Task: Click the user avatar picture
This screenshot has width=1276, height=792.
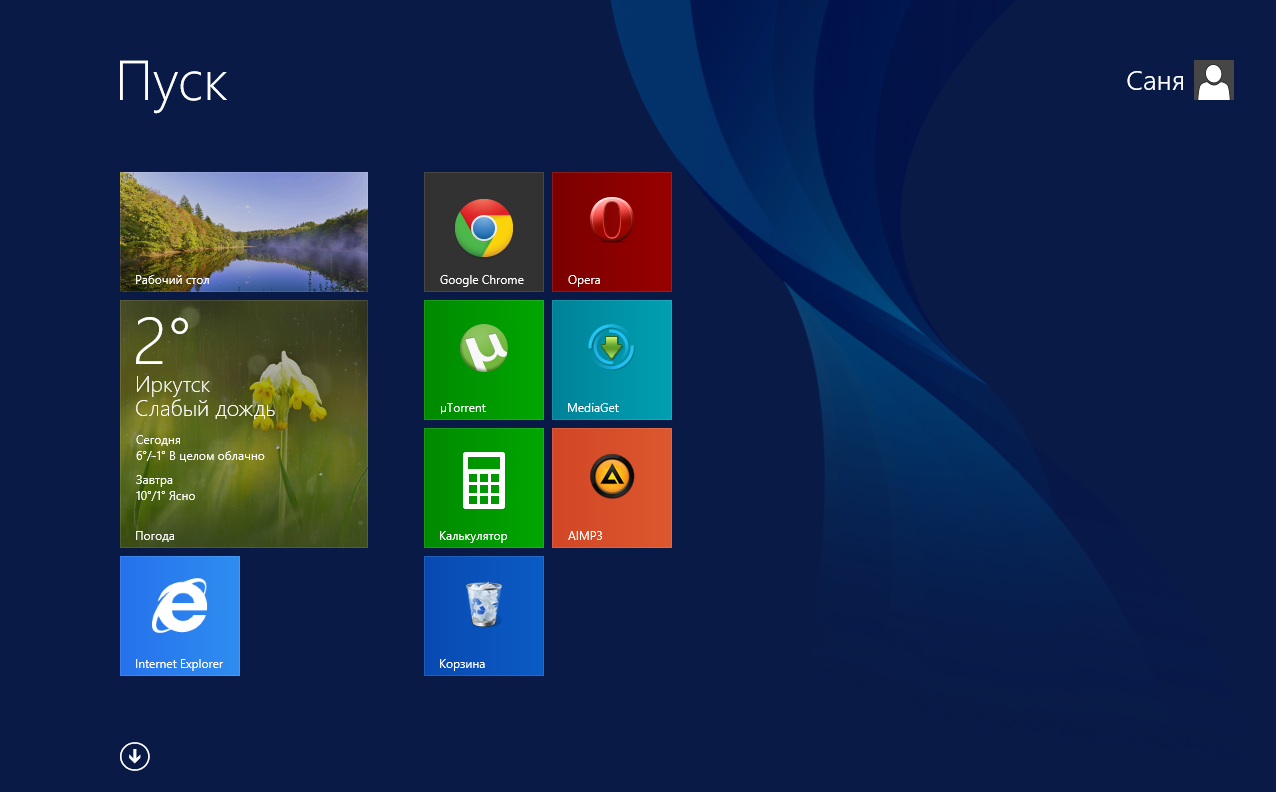Action: pyautogui.click(x=1214, y=80)
